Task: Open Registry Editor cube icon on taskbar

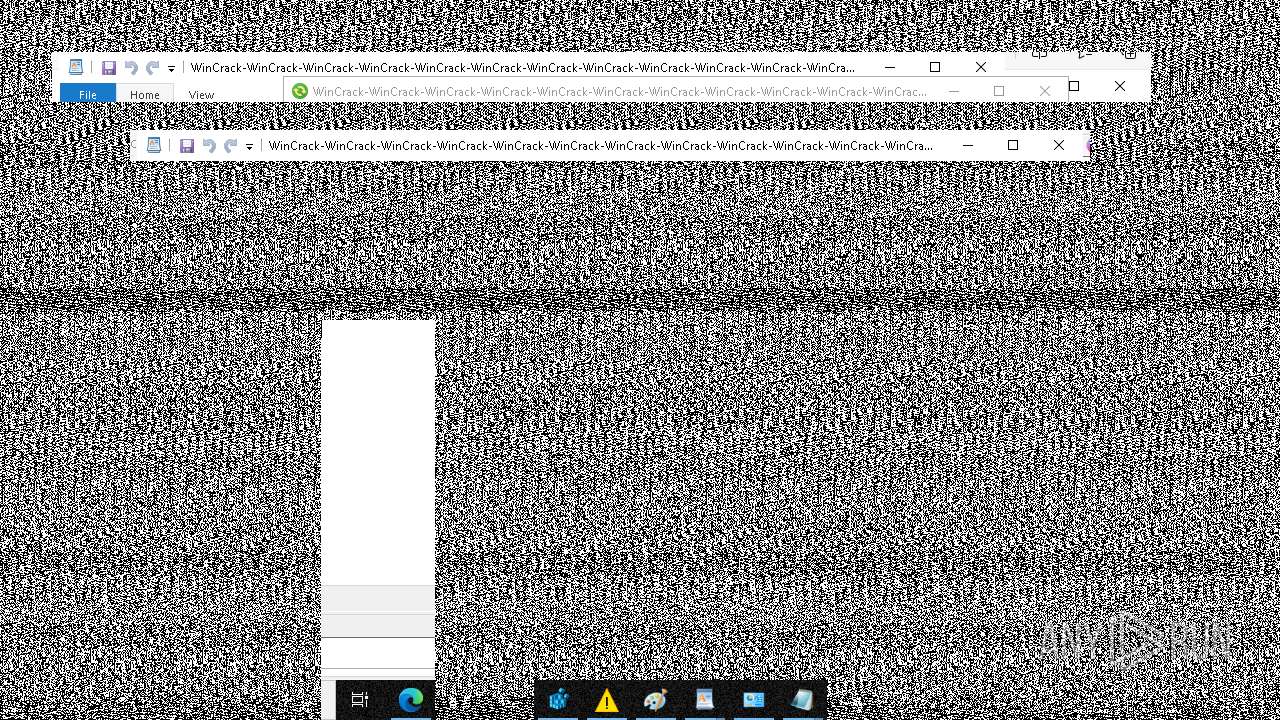Action: pos(558,700)
